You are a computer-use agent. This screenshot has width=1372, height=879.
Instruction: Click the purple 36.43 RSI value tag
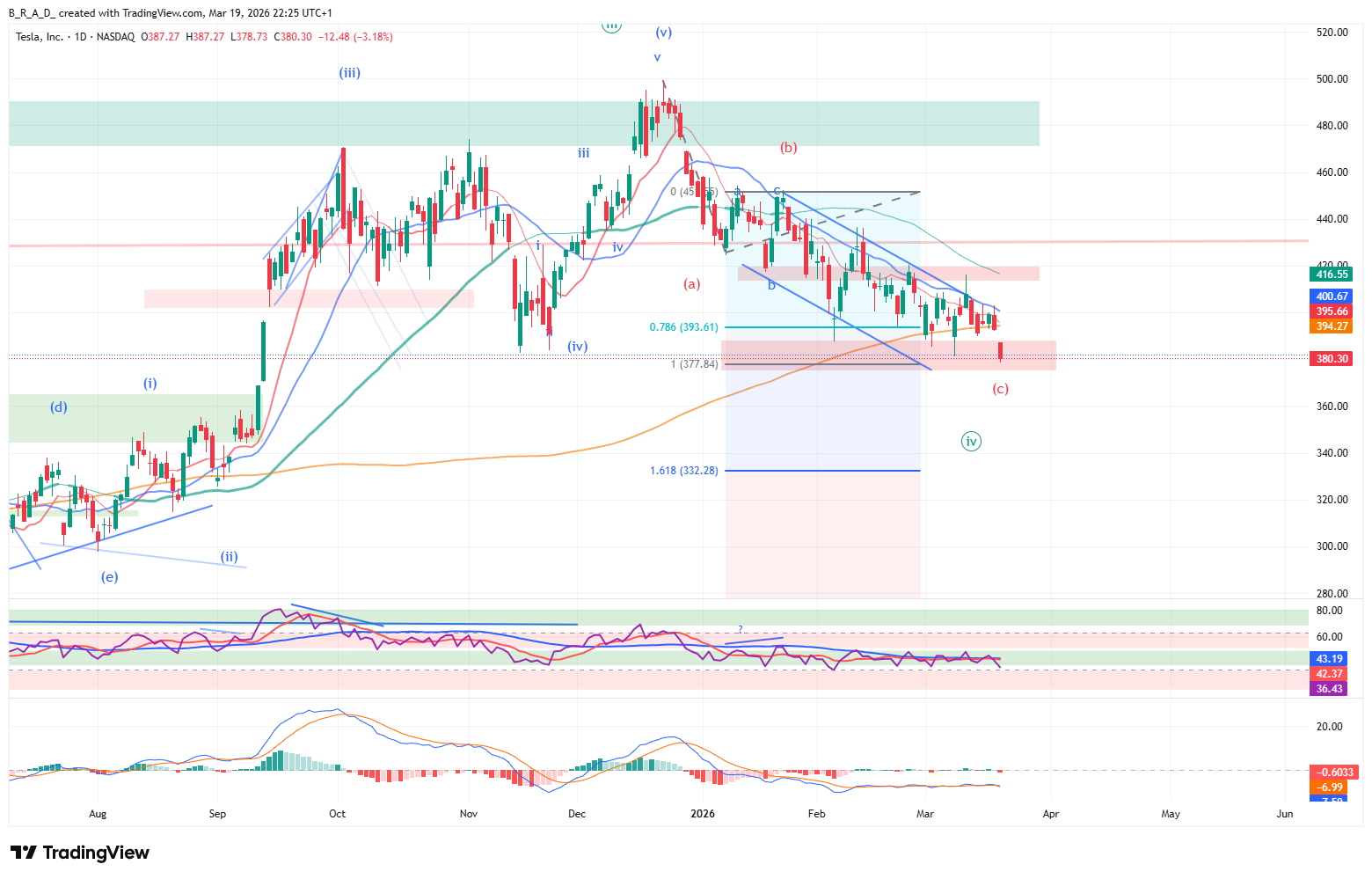pos(1329,689)
